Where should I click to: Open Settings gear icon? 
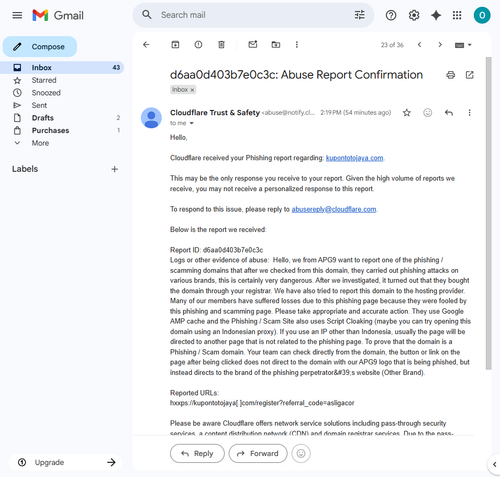[x=414, y=15]
